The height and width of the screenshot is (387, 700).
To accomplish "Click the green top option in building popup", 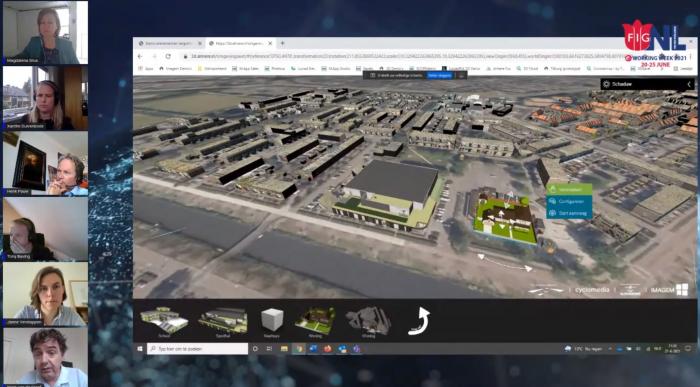I will click(569, 189).
